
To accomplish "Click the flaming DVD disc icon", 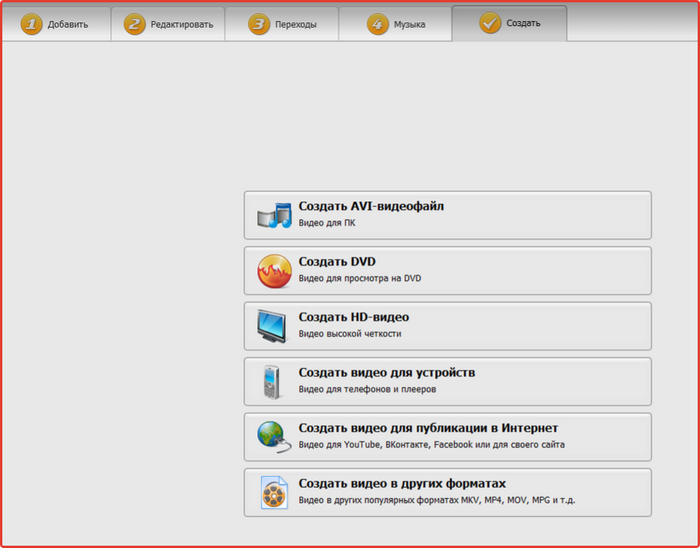I will point(274,271).
